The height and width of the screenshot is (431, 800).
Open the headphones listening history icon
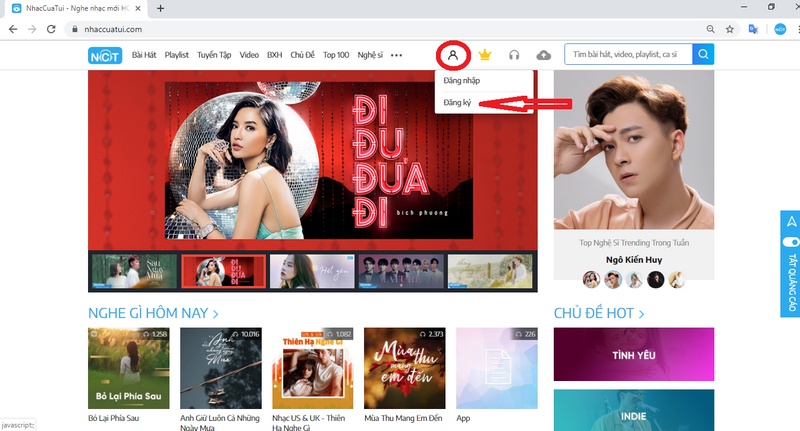pyautogui.click(x=514, y=55)
